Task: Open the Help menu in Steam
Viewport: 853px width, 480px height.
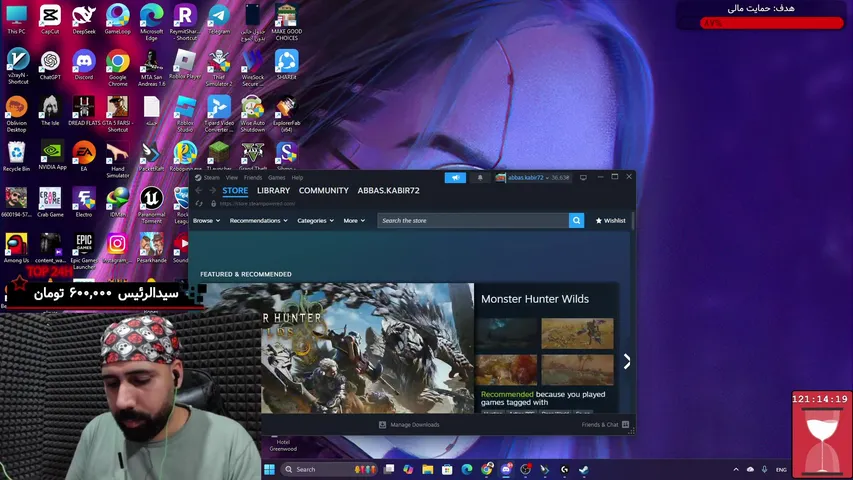Action: click(297, 177)
